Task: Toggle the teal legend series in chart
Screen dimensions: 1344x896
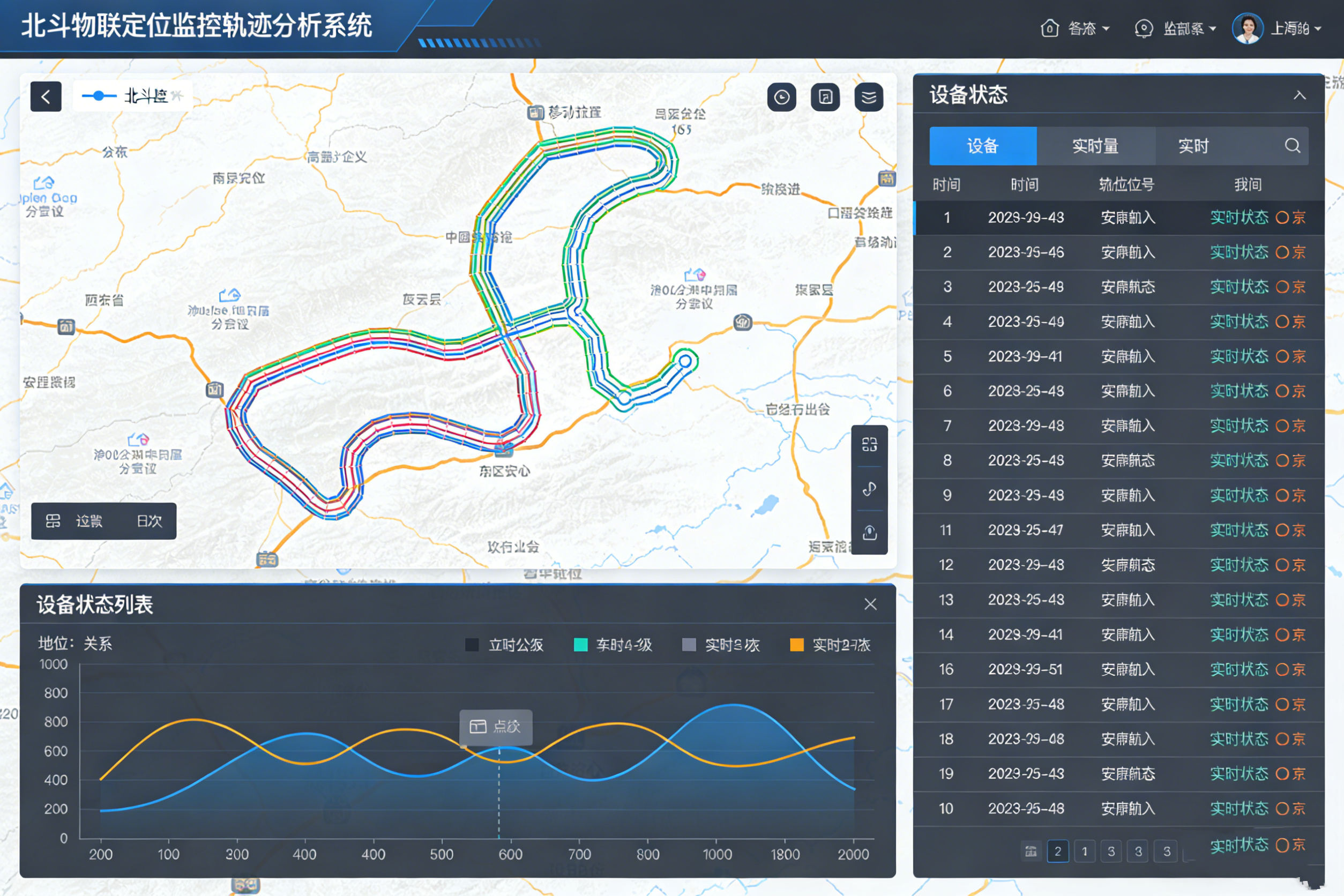Action: pos(580,645)
